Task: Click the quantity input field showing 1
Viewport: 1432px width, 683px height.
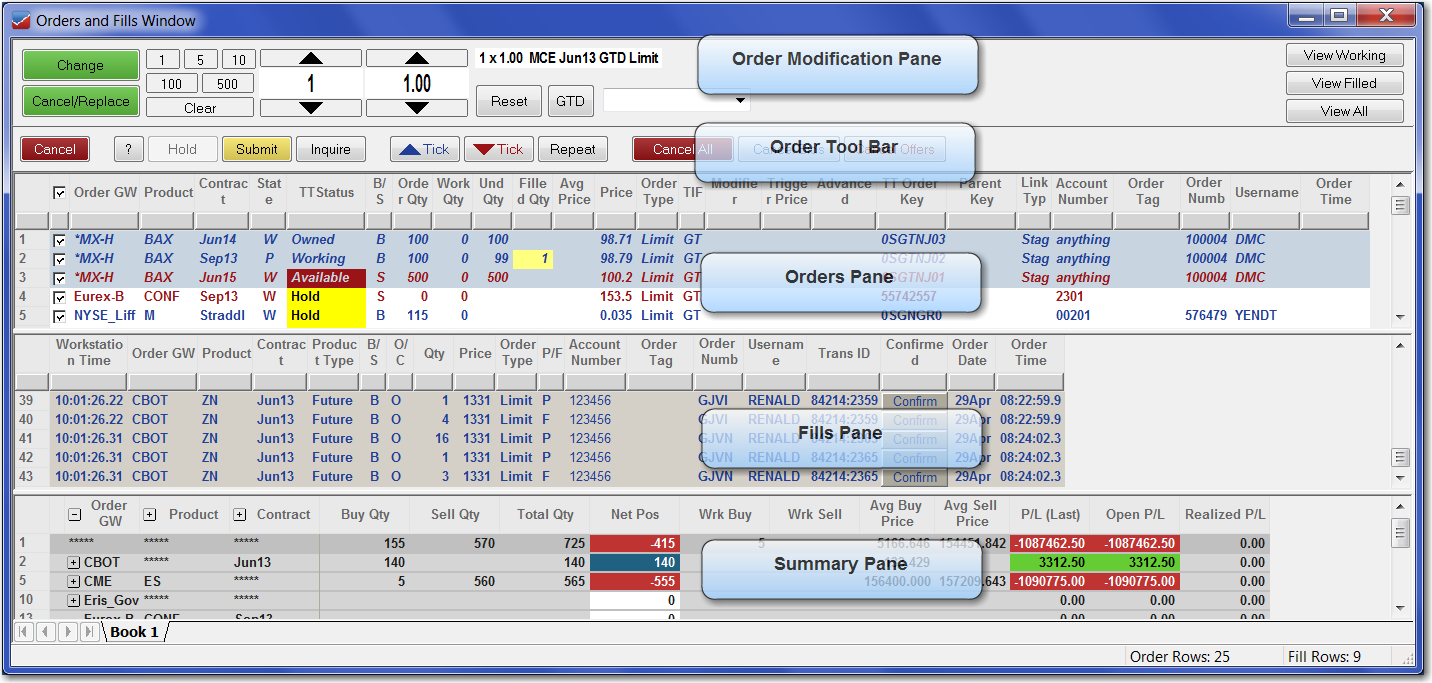Action: (x=311, y=83)
